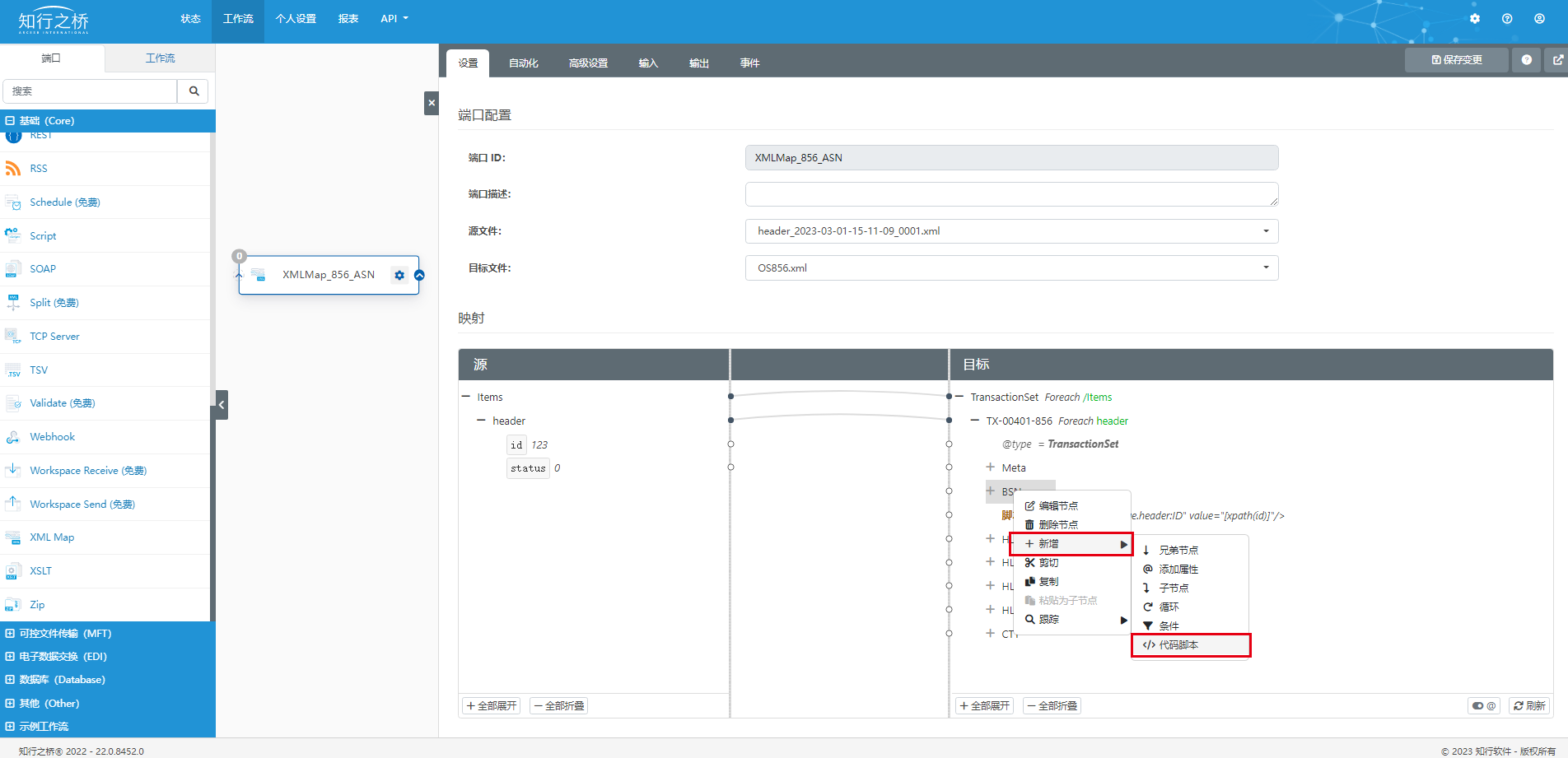
Task: Click the 保存变更 button
Action: [x=1456, y=60]
